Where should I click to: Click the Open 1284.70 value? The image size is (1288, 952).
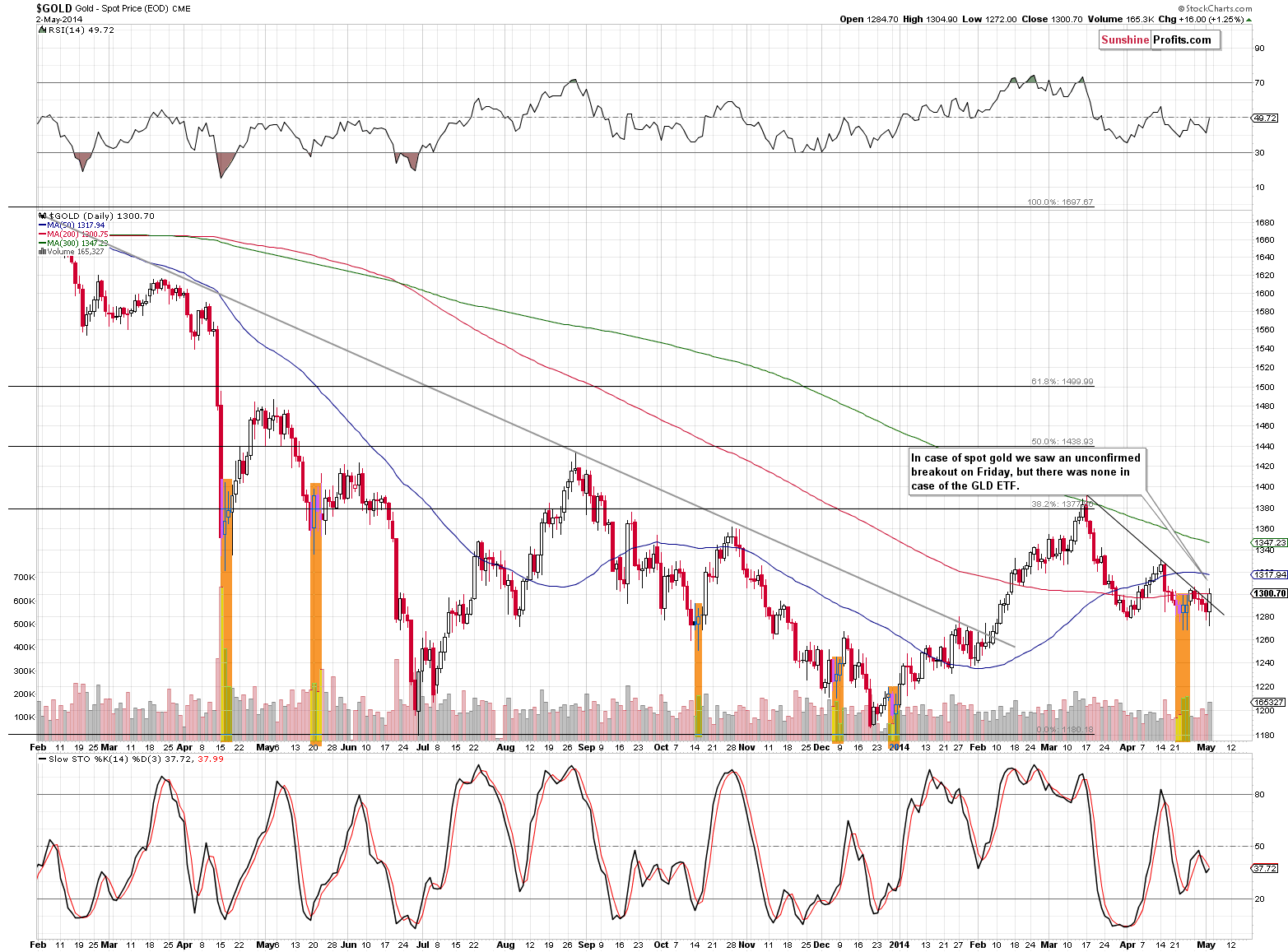[869, 19]
